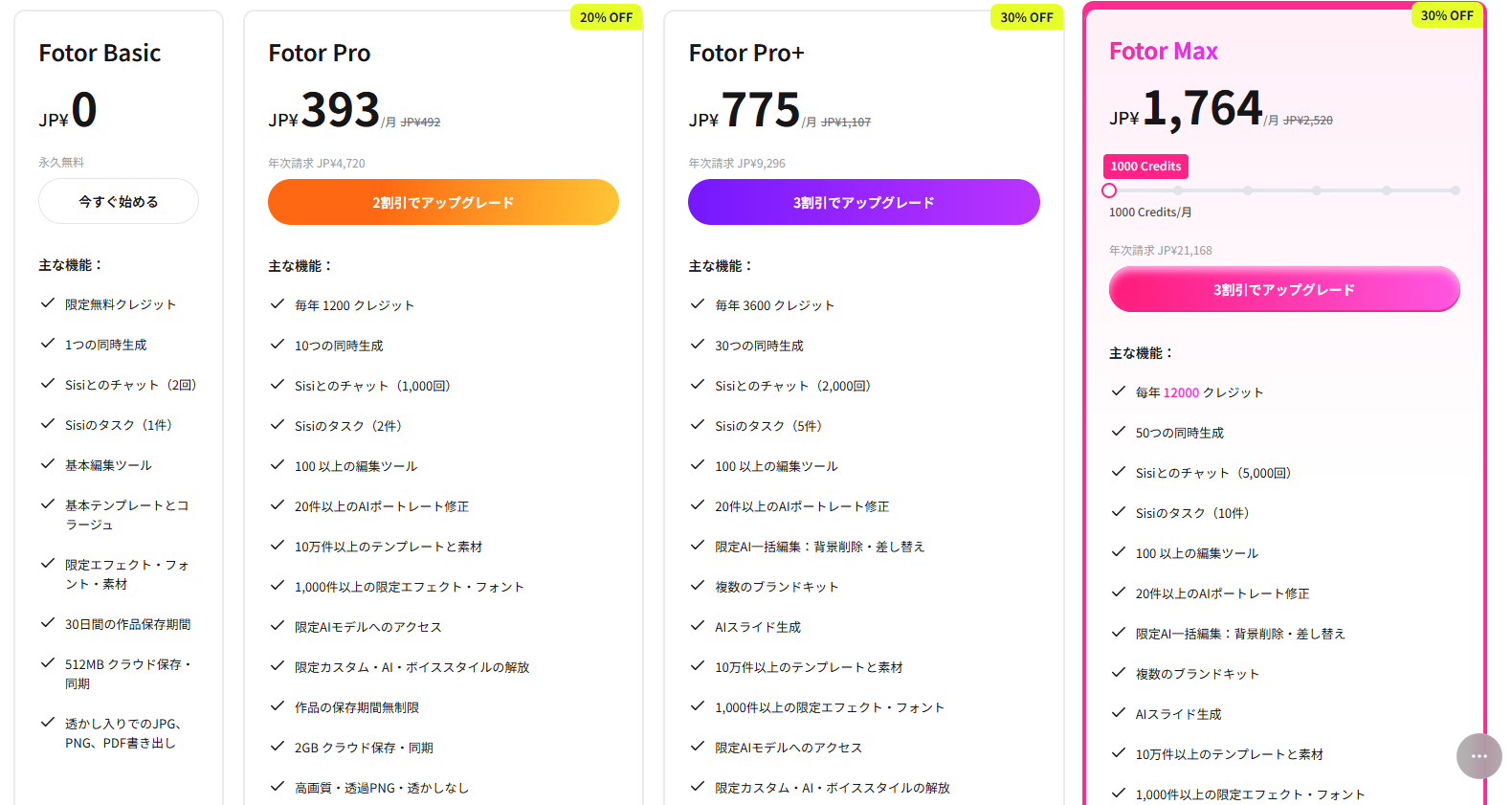Select the credits slider handle in Fotor Max
The height and width of the screenshot is (805, 1512).
pos(1109,190)
